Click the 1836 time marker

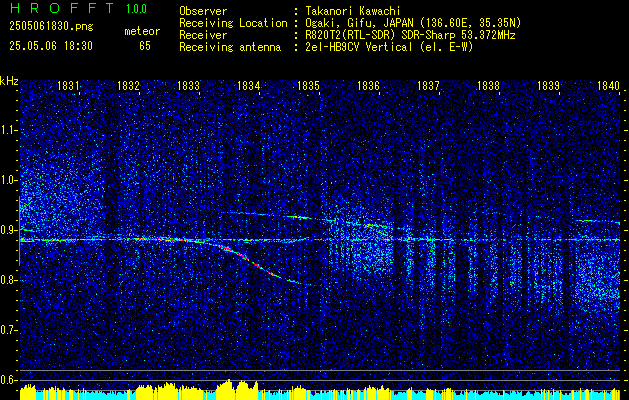[368, 85]
